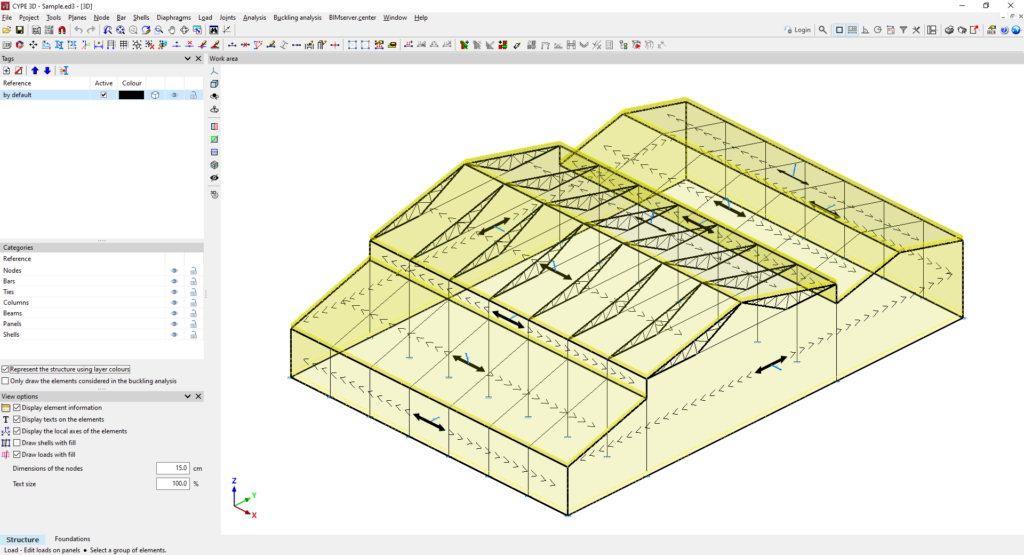
Task: Open the Diaphragms menu
Action: coord(174,18)
